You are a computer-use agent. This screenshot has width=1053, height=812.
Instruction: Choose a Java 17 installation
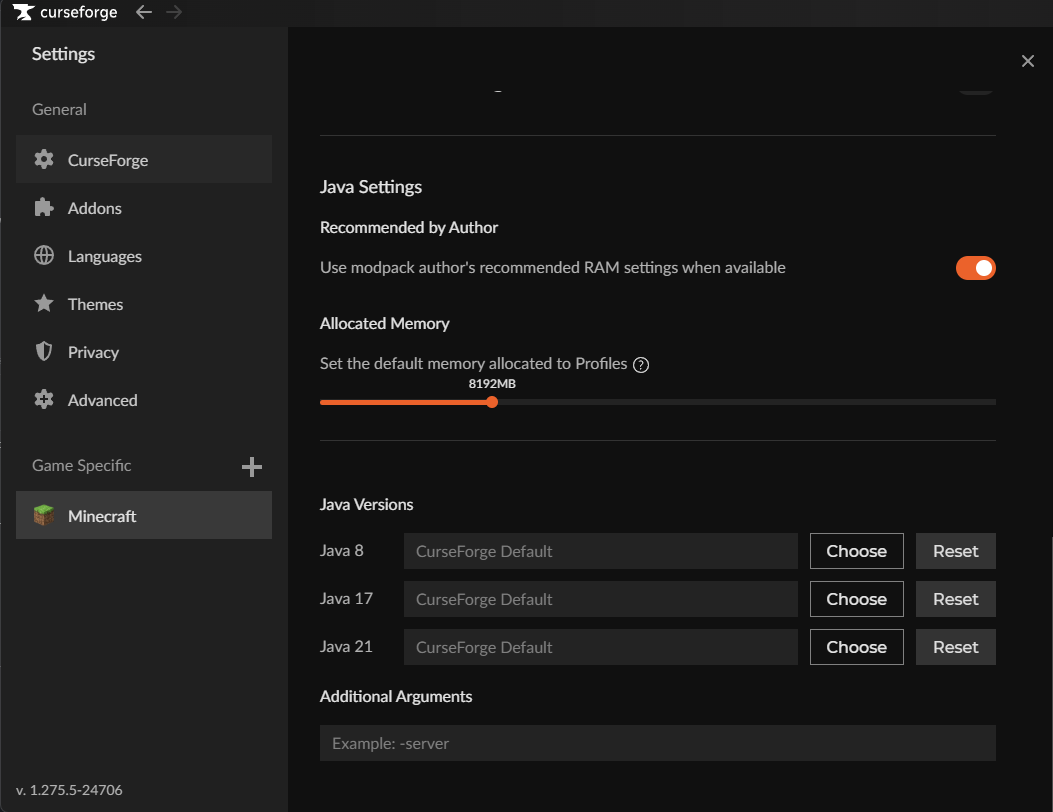[856, 599]
